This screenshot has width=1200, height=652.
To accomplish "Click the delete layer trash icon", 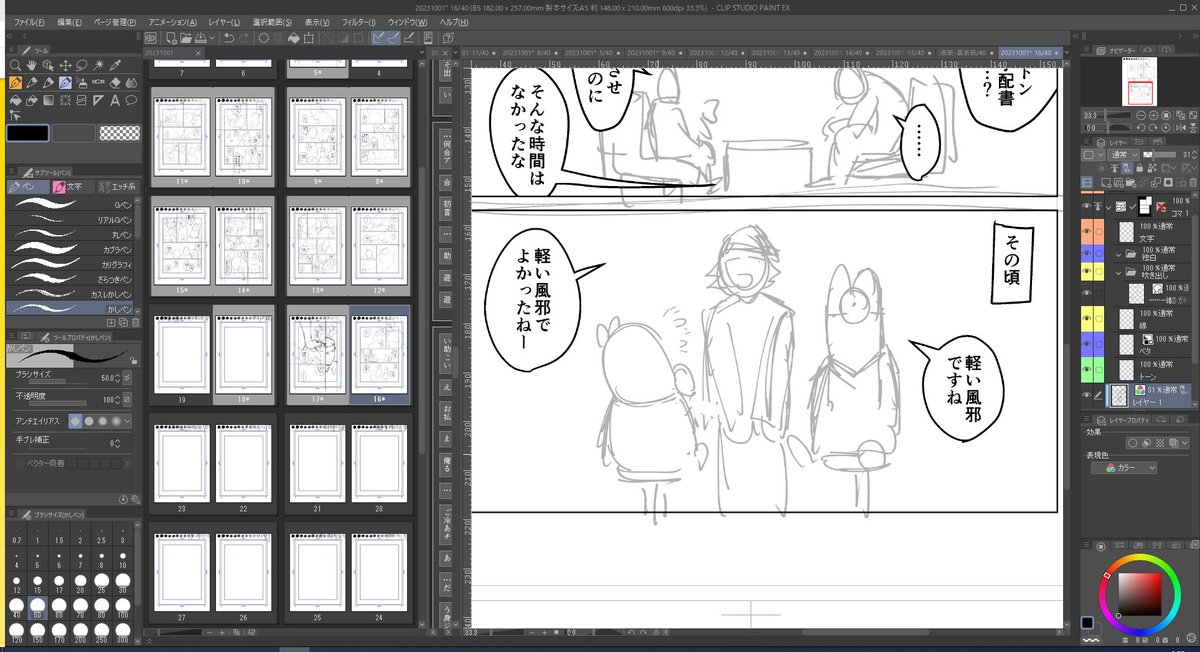I will coord(1194,181).
